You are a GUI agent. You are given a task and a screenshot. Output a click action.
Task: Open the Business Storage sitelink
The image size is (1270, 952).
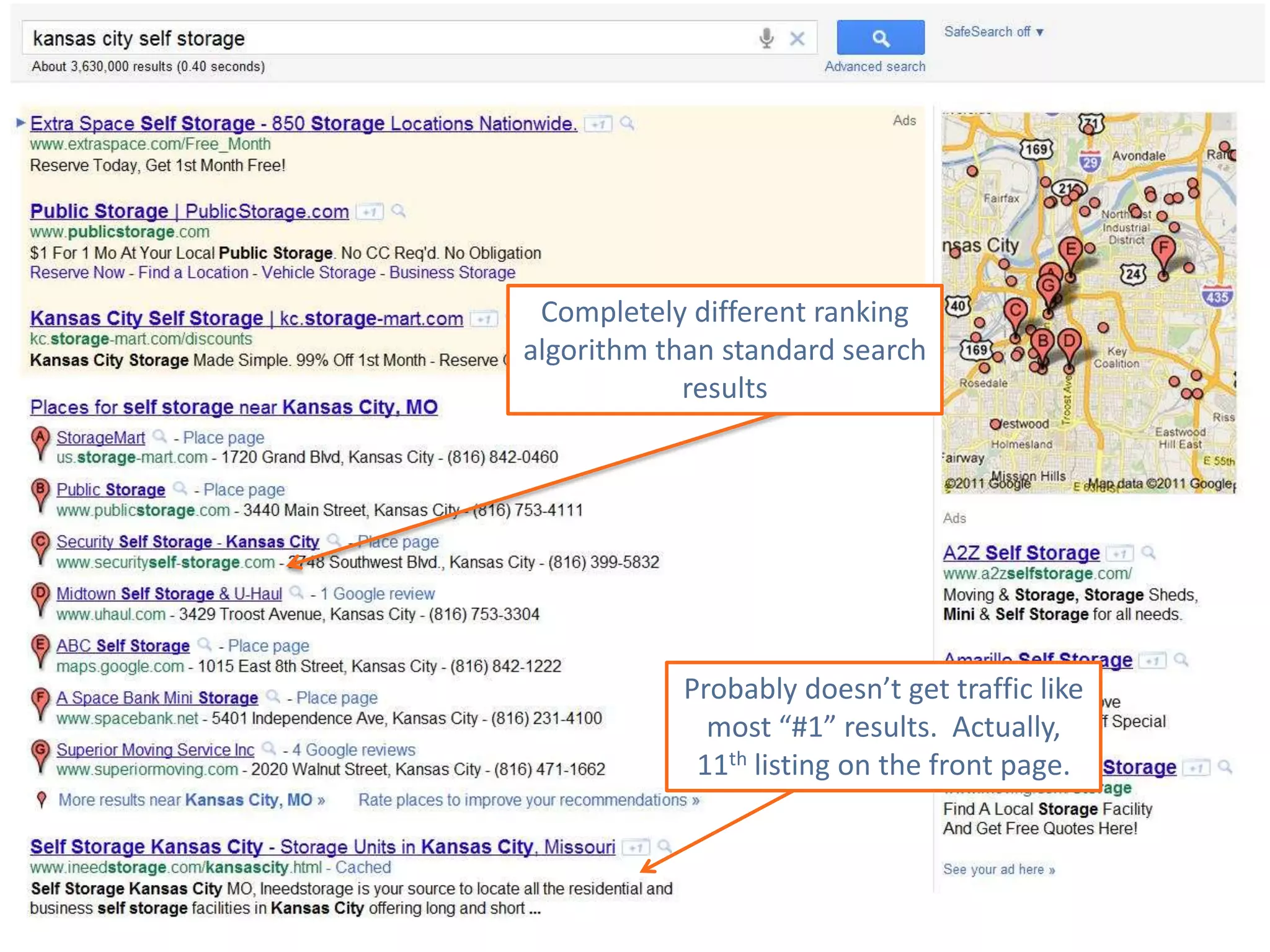pyautogui.click(x=452, y=273)
